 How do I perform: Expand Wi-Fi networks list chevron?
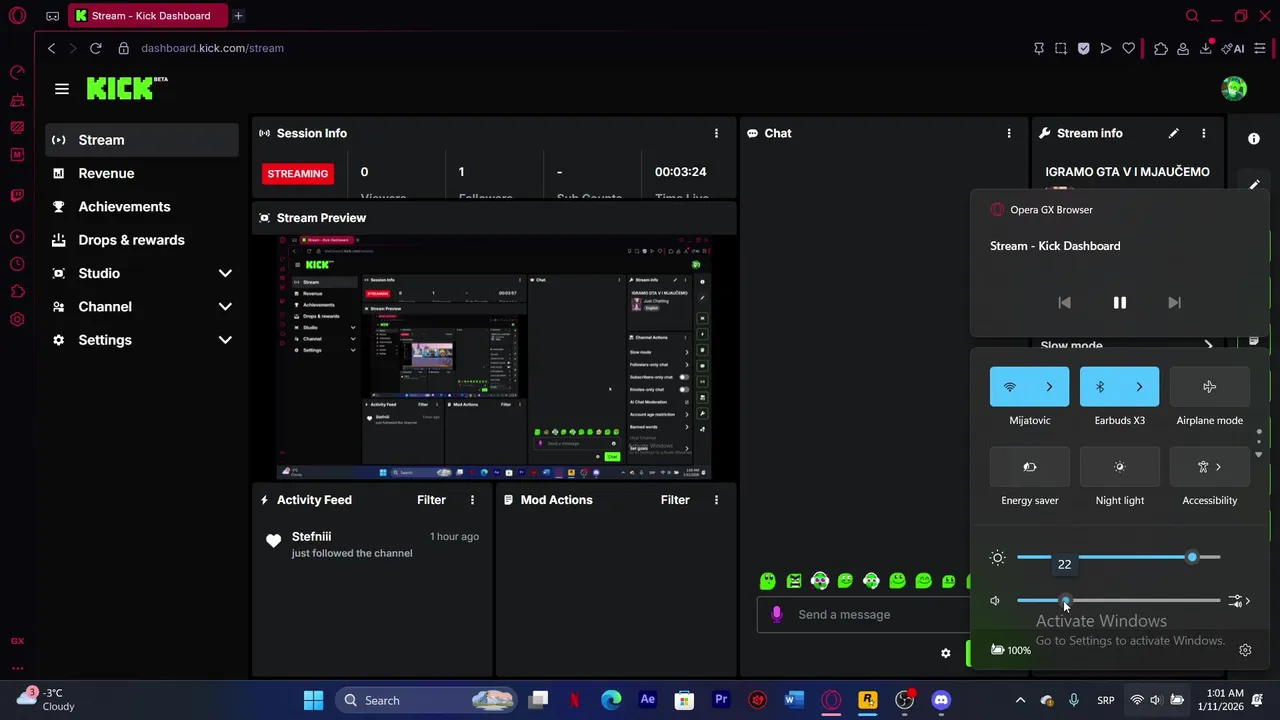click(x=1049, y=387)
